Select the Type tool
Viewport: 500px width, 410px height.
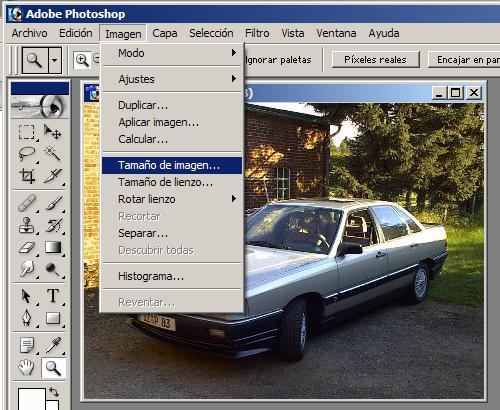click(53, 296)
